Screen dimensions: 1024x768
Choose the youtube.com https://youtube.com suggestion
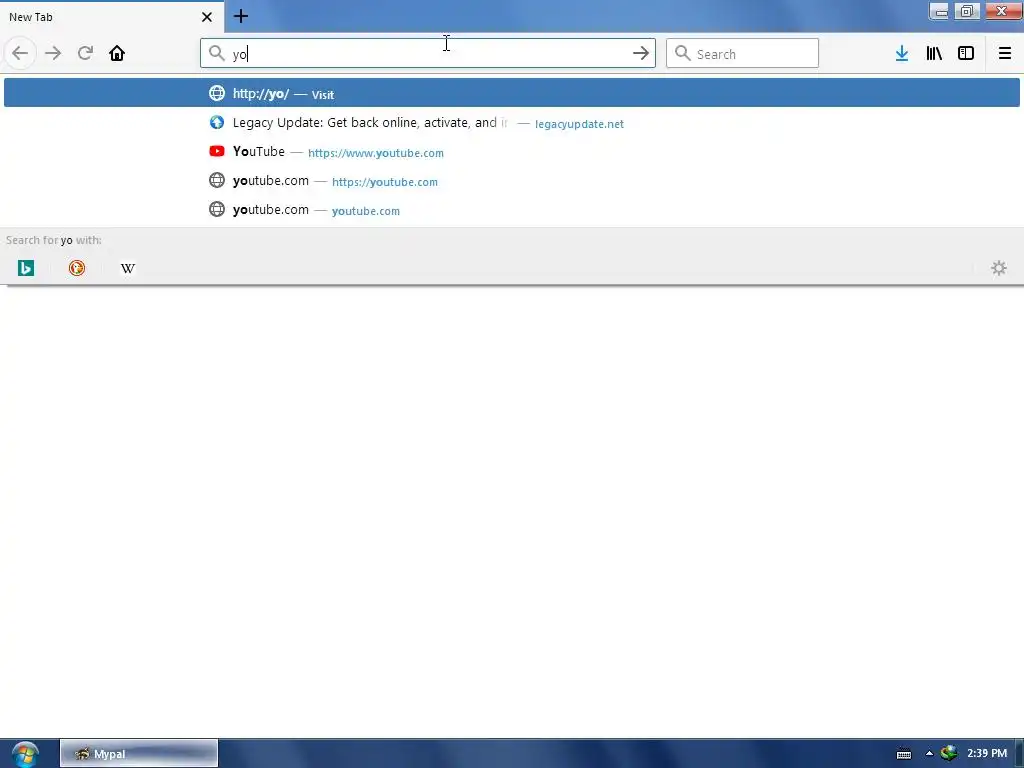(512, 180)
